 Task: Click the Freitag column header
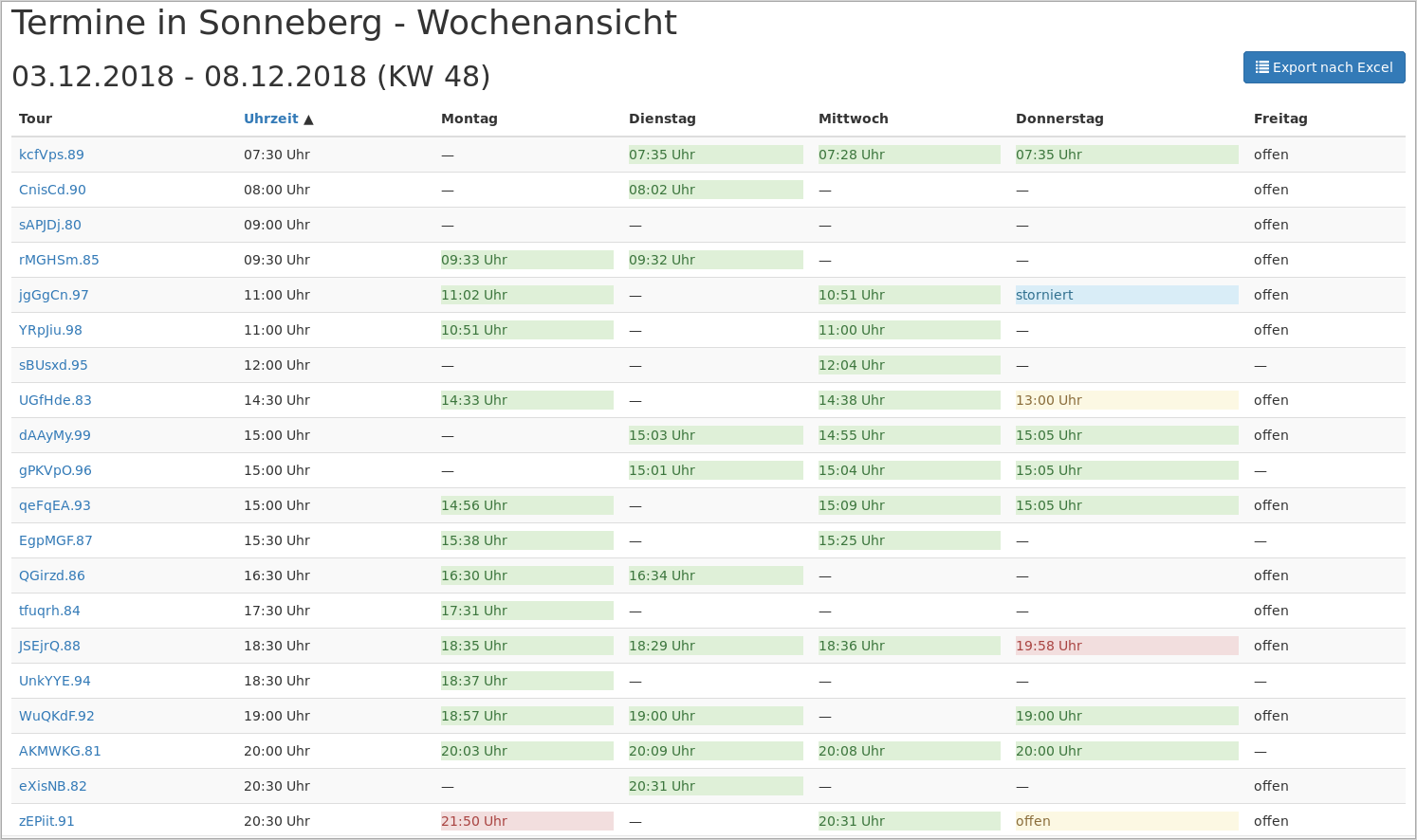point(1280,118)
